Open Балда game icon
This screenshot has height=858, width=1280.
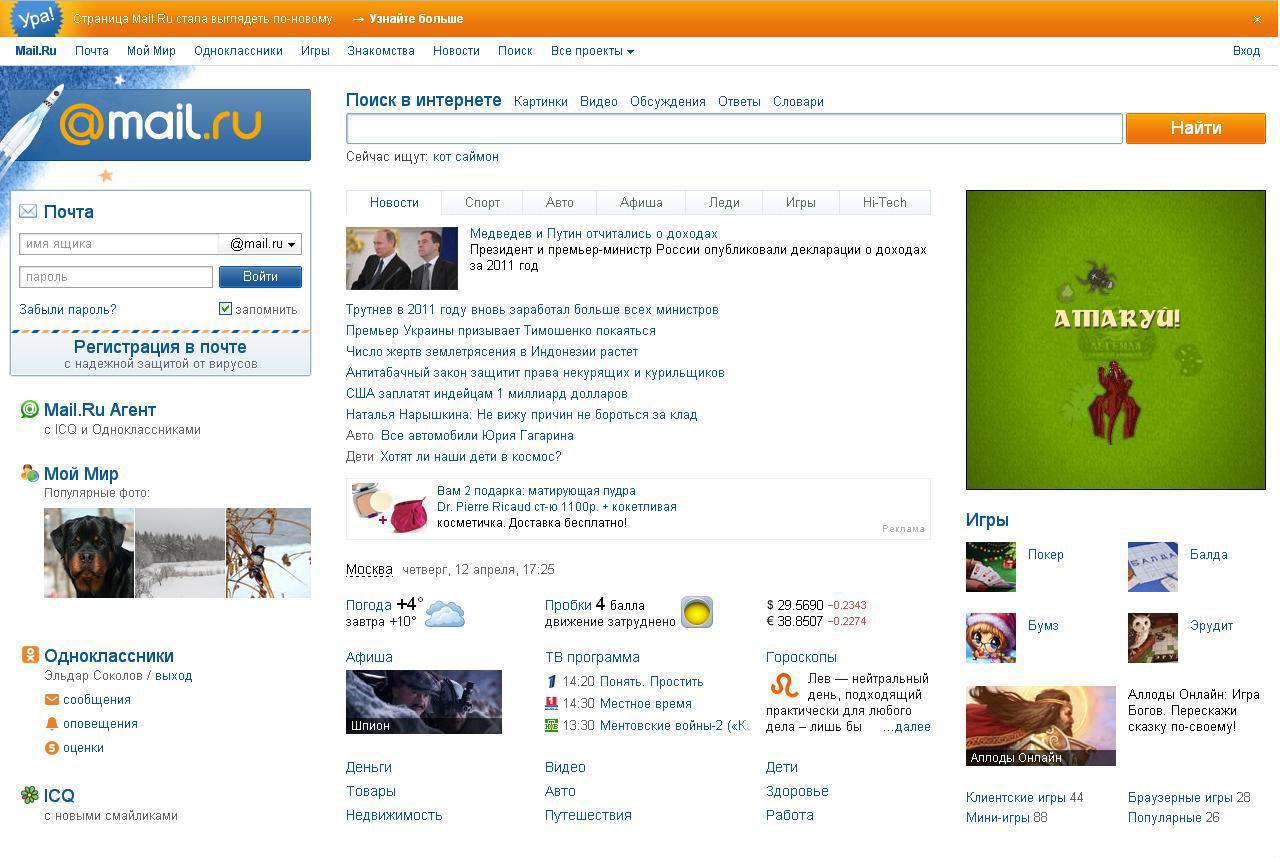coord(1153,567)
